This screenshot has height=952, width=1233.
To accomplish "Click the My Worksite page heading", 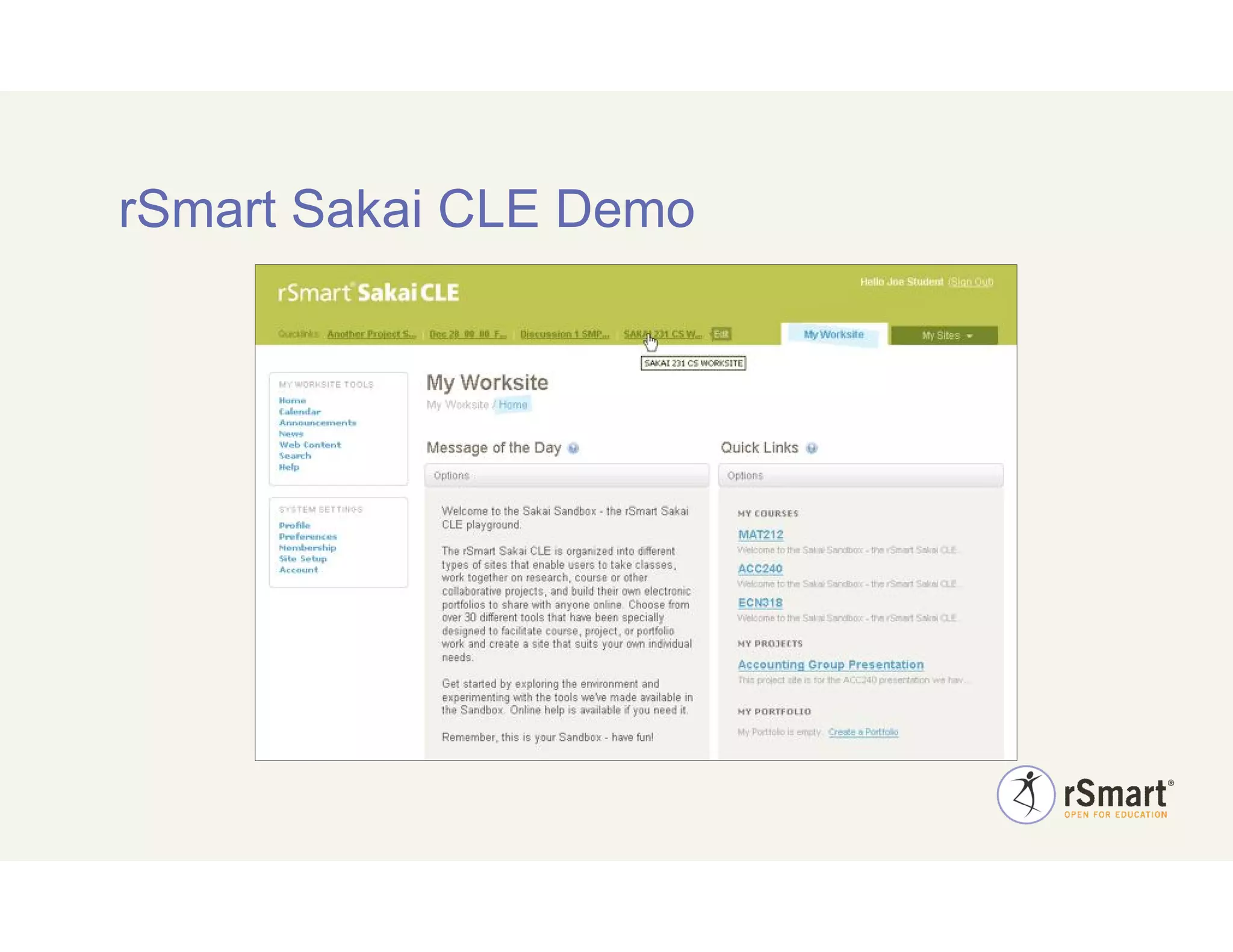I will 487,383.
